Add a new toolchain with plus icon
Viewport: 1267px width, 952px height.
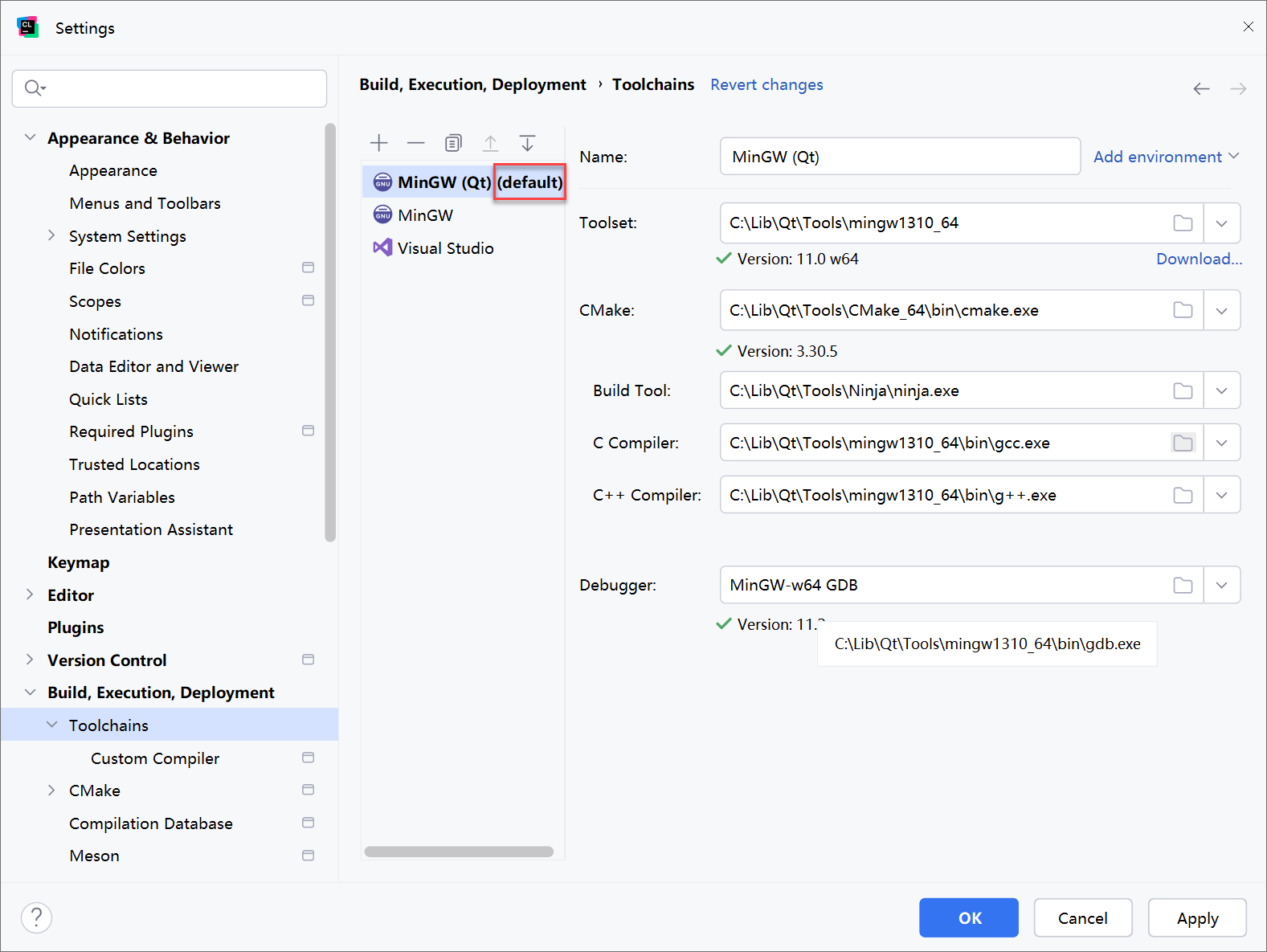(x=378, y=143)
